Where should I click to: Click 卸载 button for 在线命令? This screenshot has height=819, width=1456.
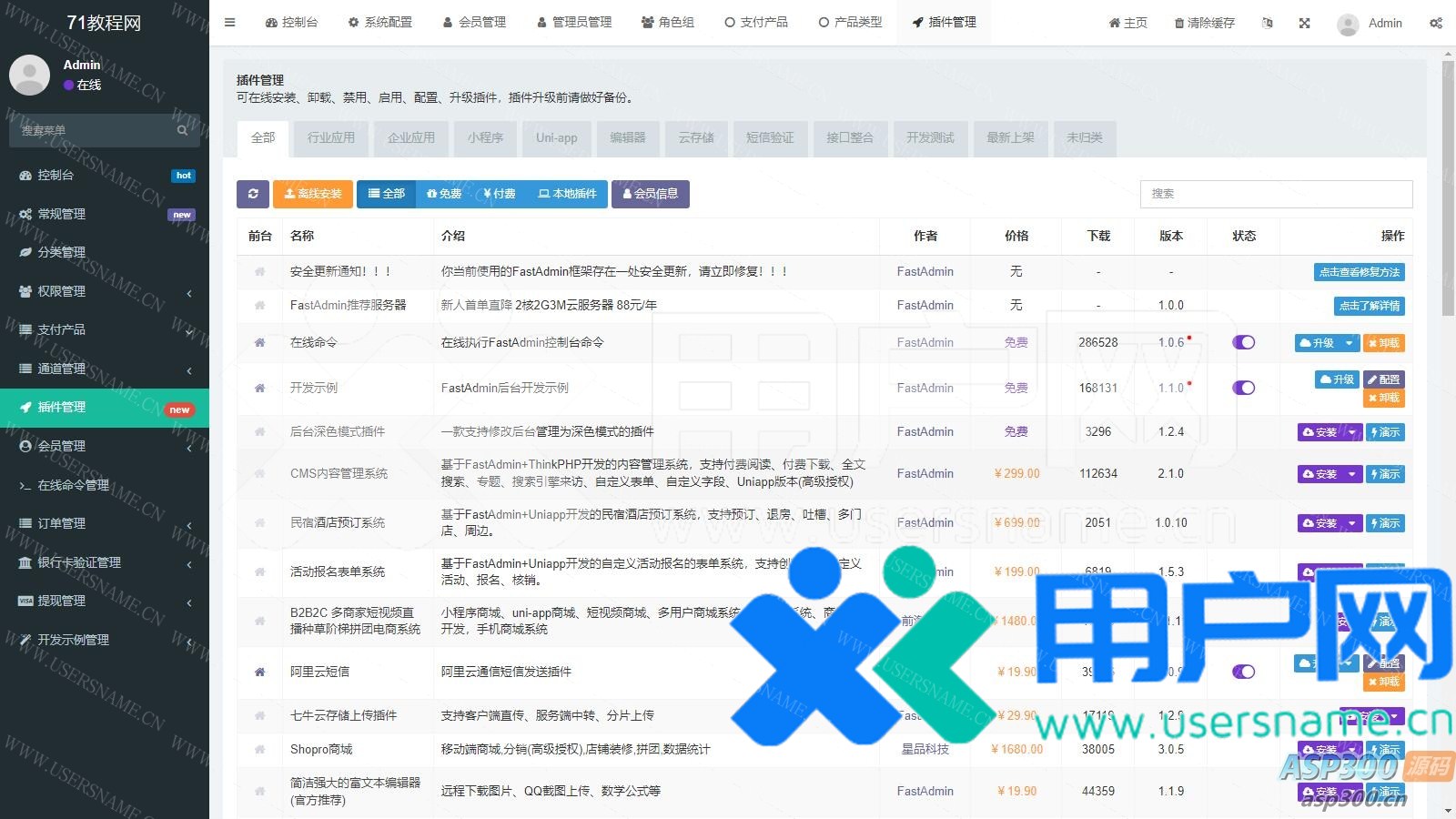pyautogui.click(x=1383, y=343)
